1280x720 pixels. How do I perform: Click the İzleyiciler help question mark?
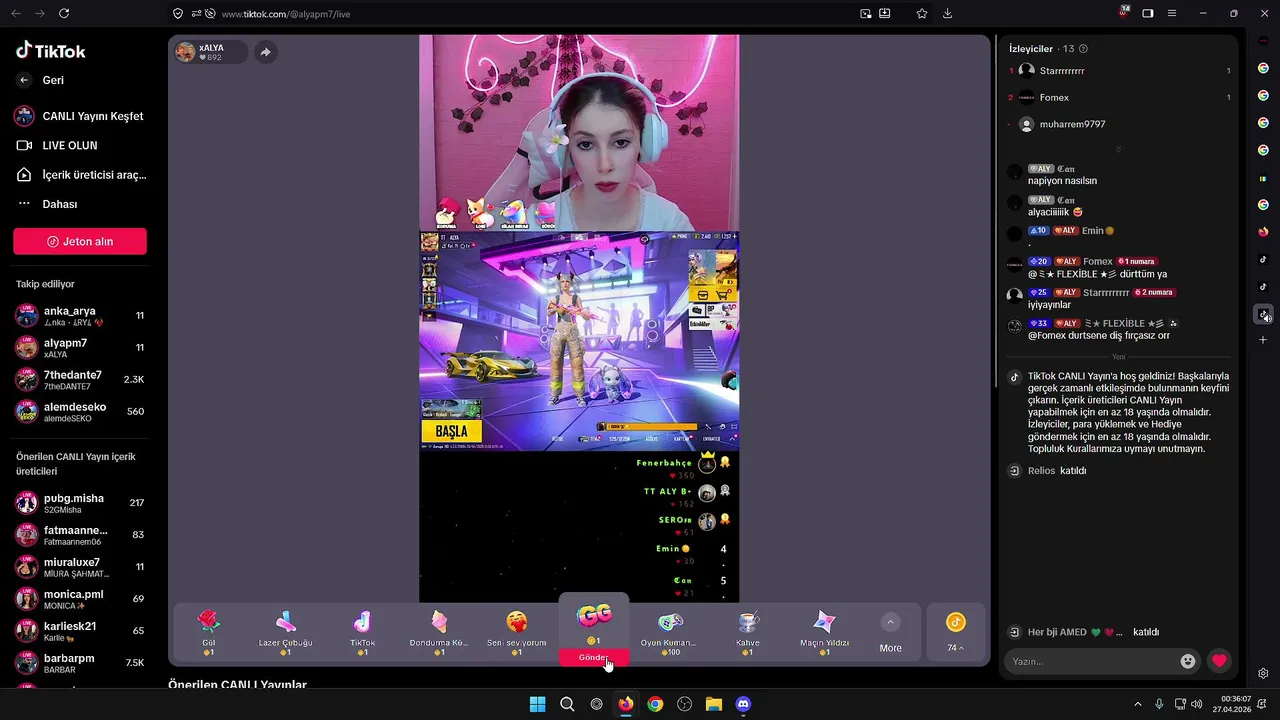(x=1083, y=48)
